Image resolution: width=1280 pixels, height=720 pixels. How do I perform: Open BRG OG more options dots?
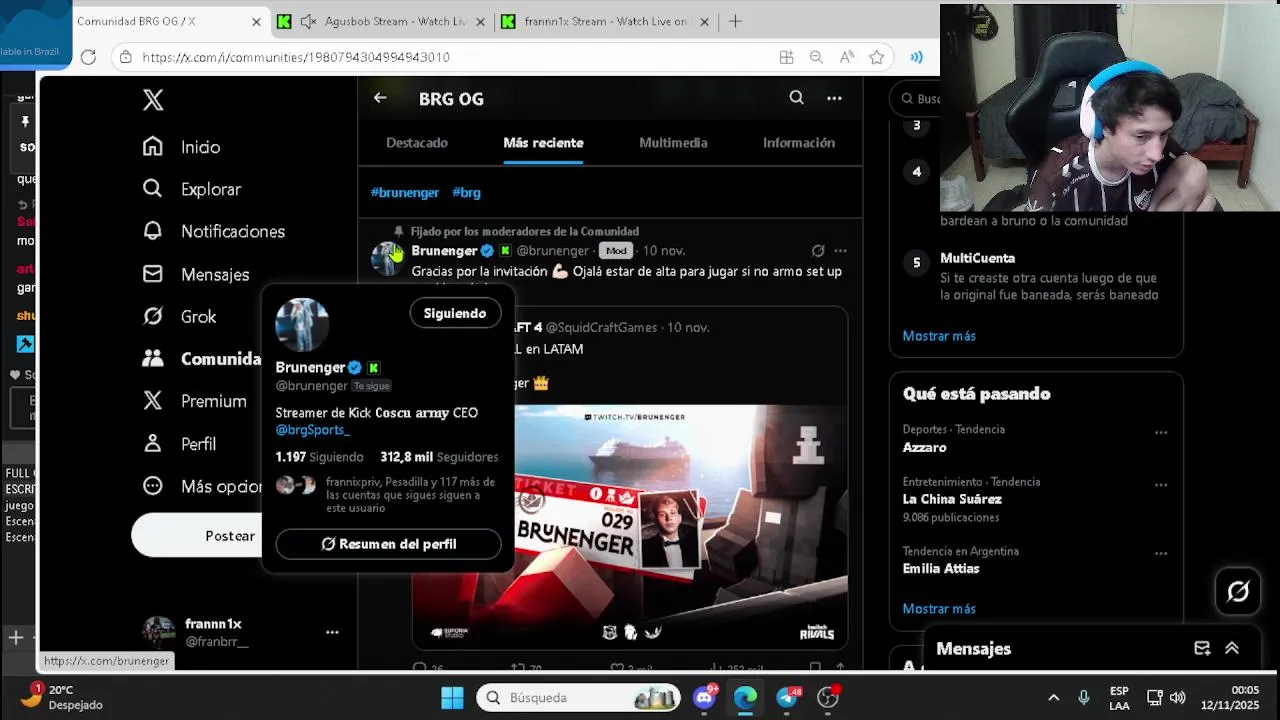click(x=834, y=98)
